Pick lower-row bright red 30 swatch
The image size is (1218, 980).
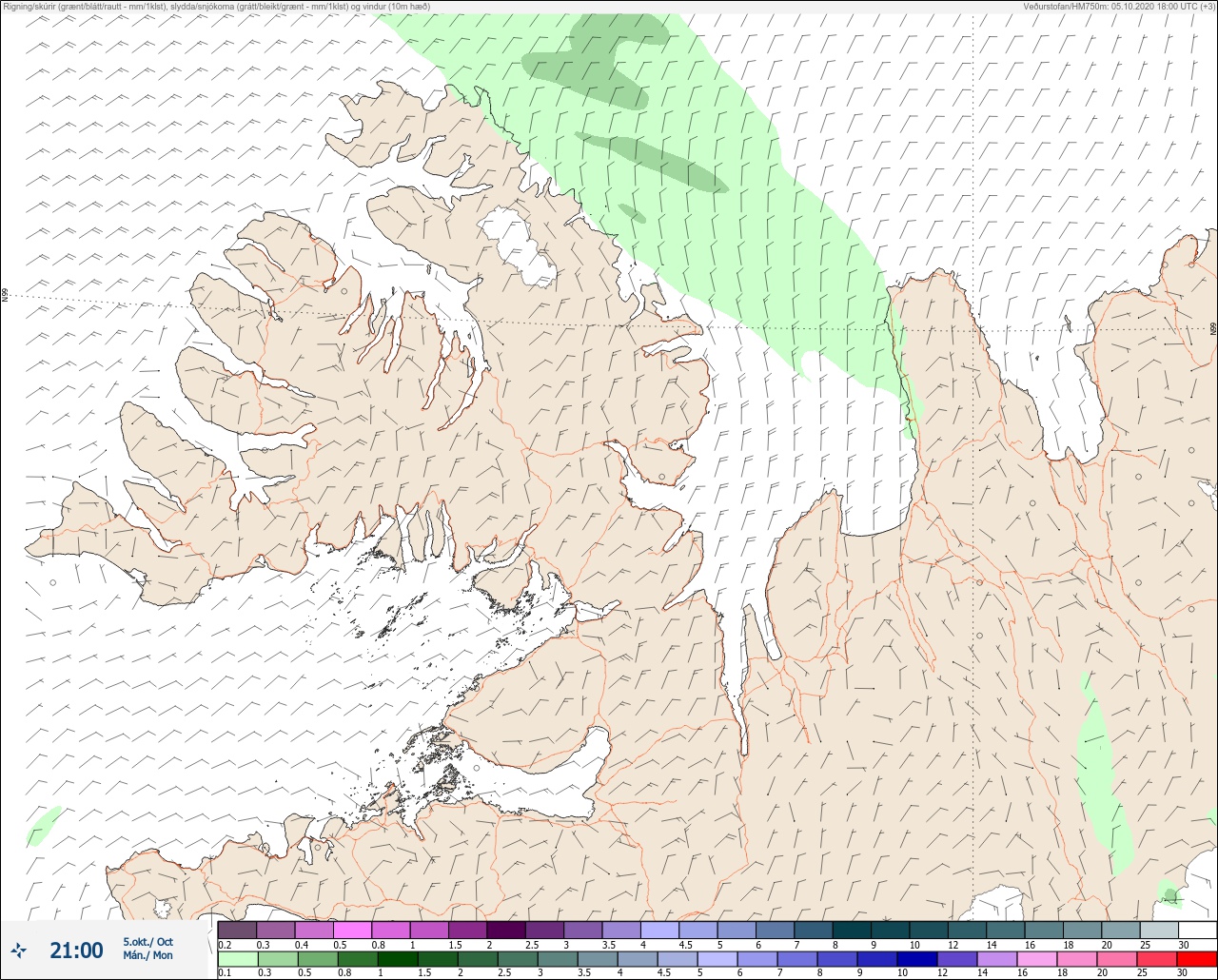click(x=1197, y=959)
